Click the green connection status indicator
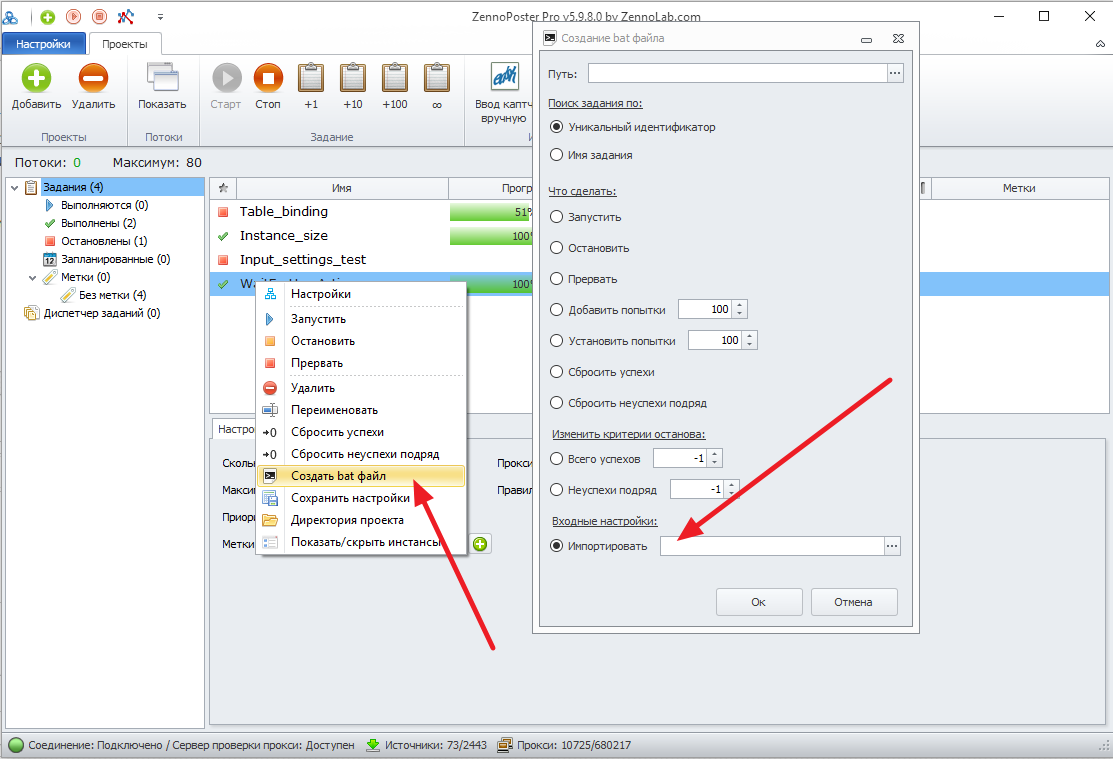1113x759 pixels. click(16, 746)
